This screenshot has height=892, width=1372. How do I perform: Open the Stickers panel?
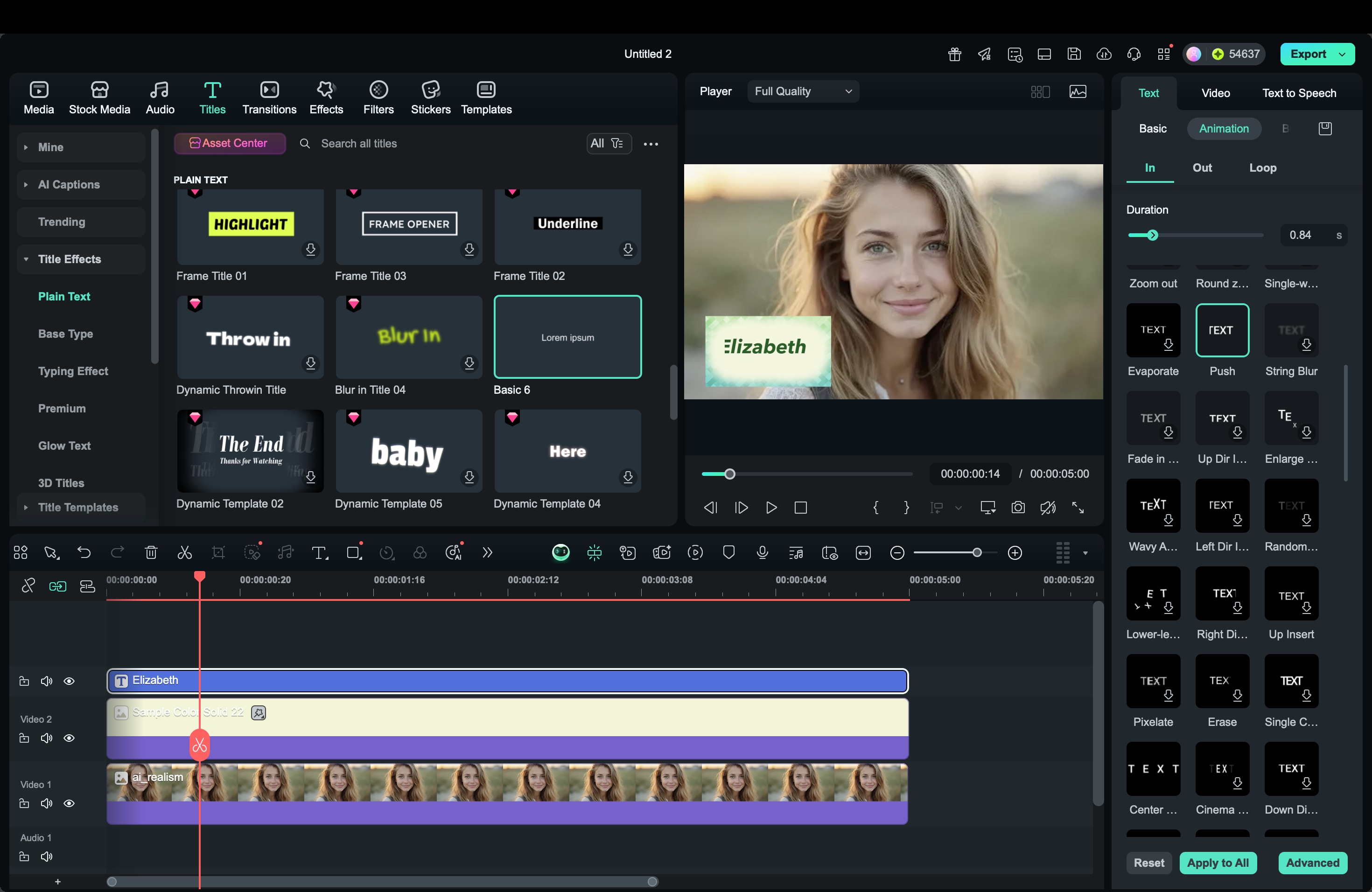(x=430, y=98)
